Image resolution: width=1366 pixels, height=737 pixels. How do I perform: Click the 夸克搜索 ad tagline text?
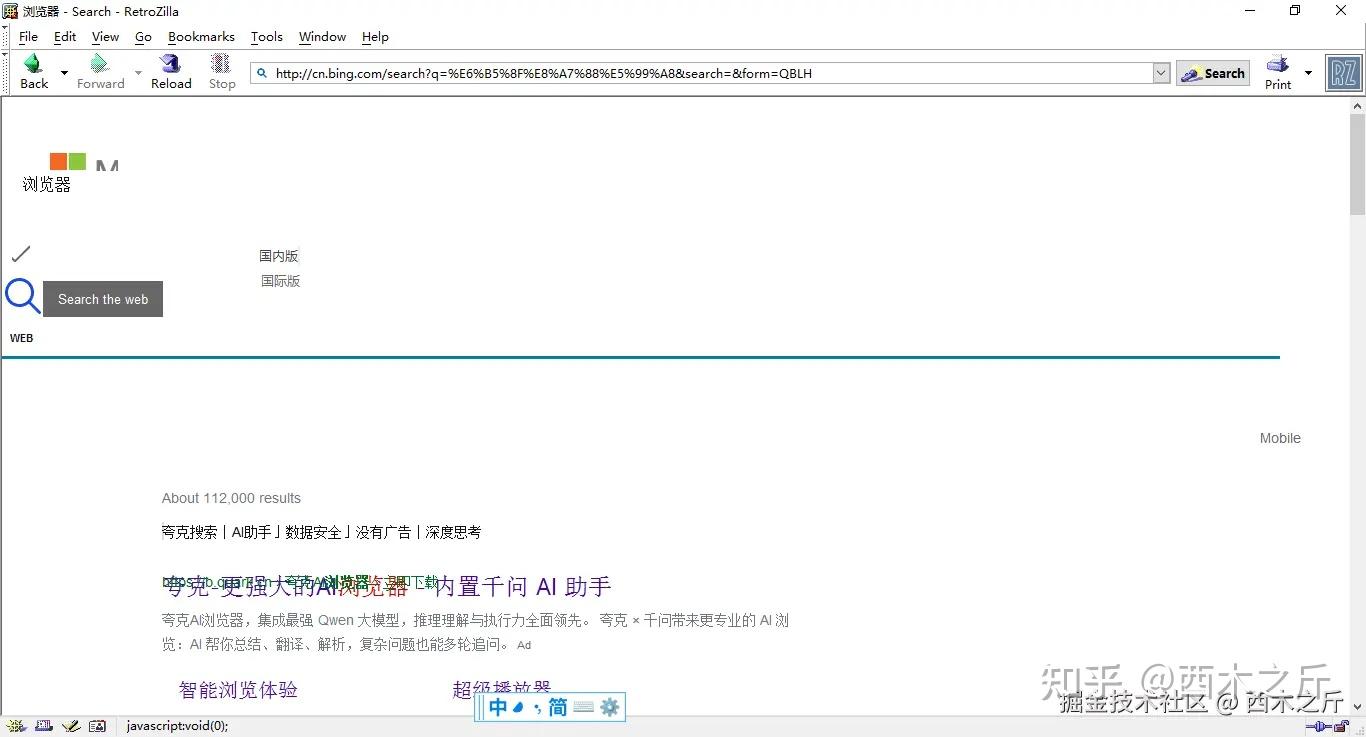point(321,532)
